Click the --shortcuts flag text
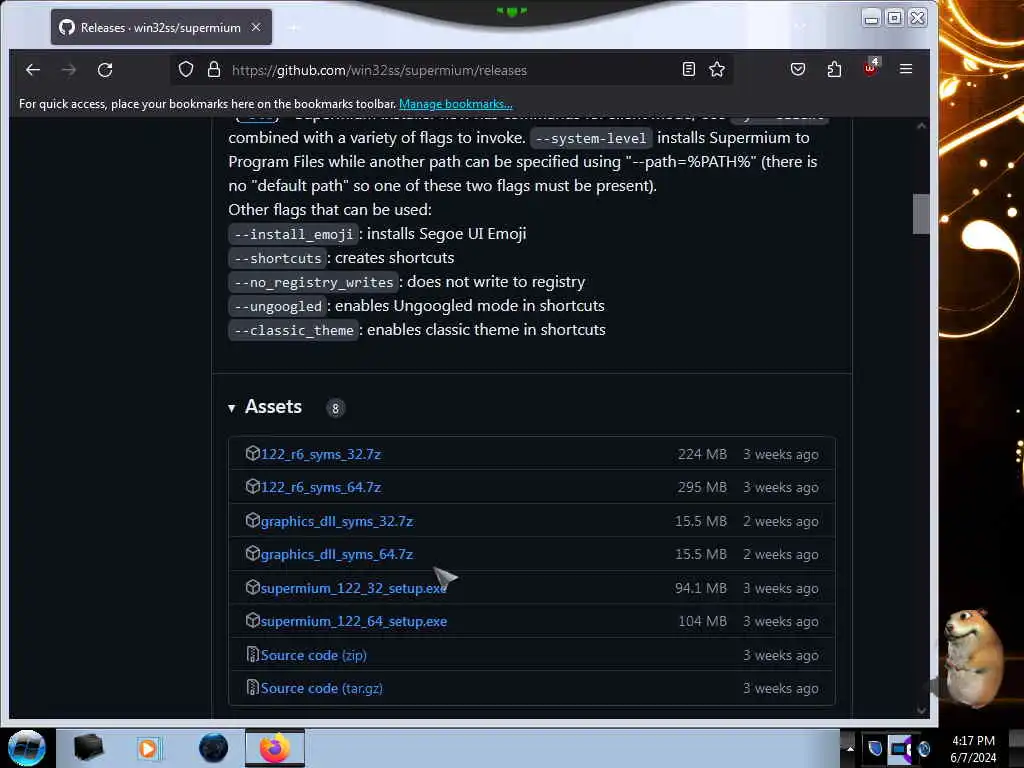The image size is (1024, 768). (x=278, y=259)
